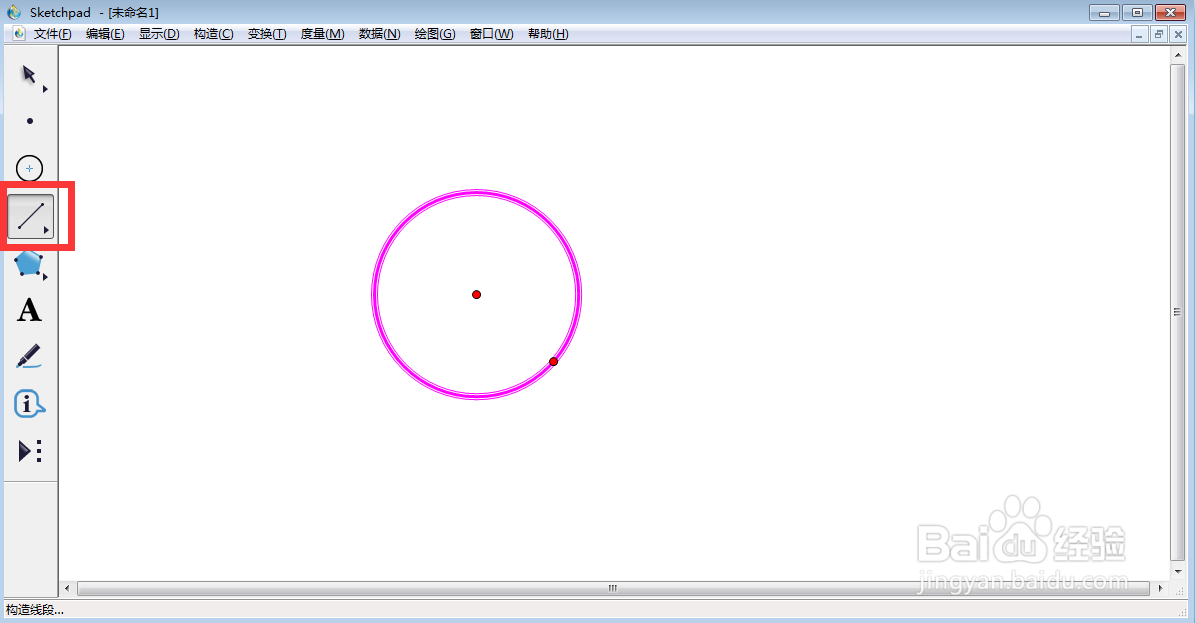This screenshot has height=623, width=1195.
Task: Open the 帮助(H) menu
Action: click(548, 34)
